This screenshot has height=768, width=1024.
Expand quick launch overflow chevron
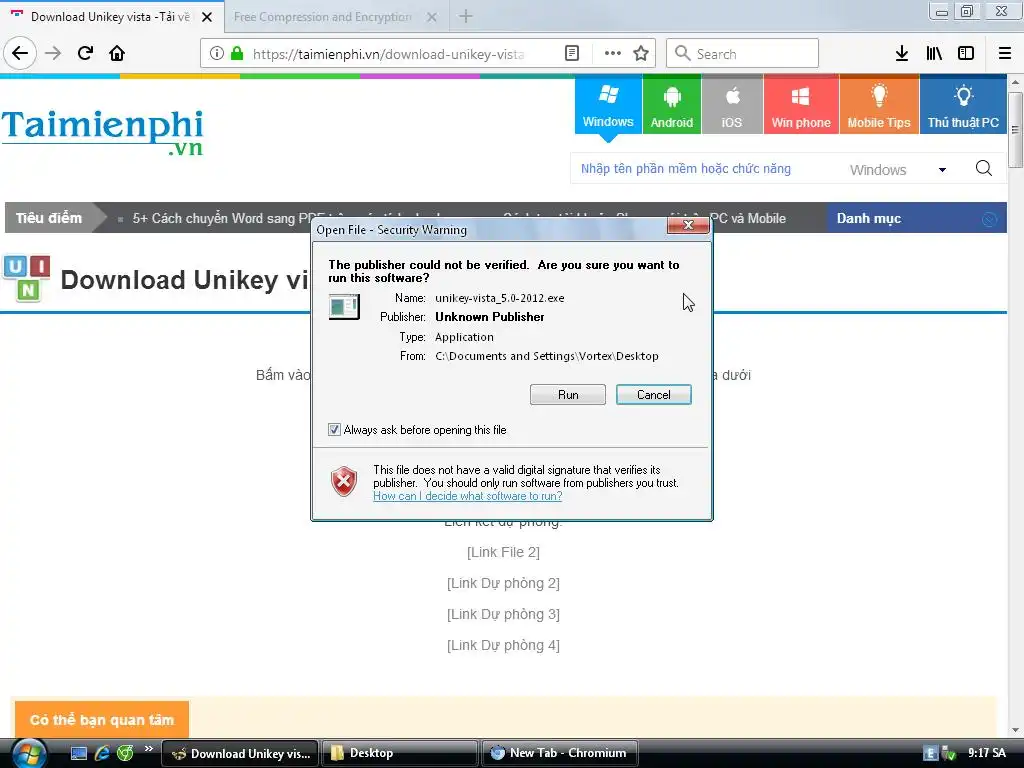tap(149, 748)
